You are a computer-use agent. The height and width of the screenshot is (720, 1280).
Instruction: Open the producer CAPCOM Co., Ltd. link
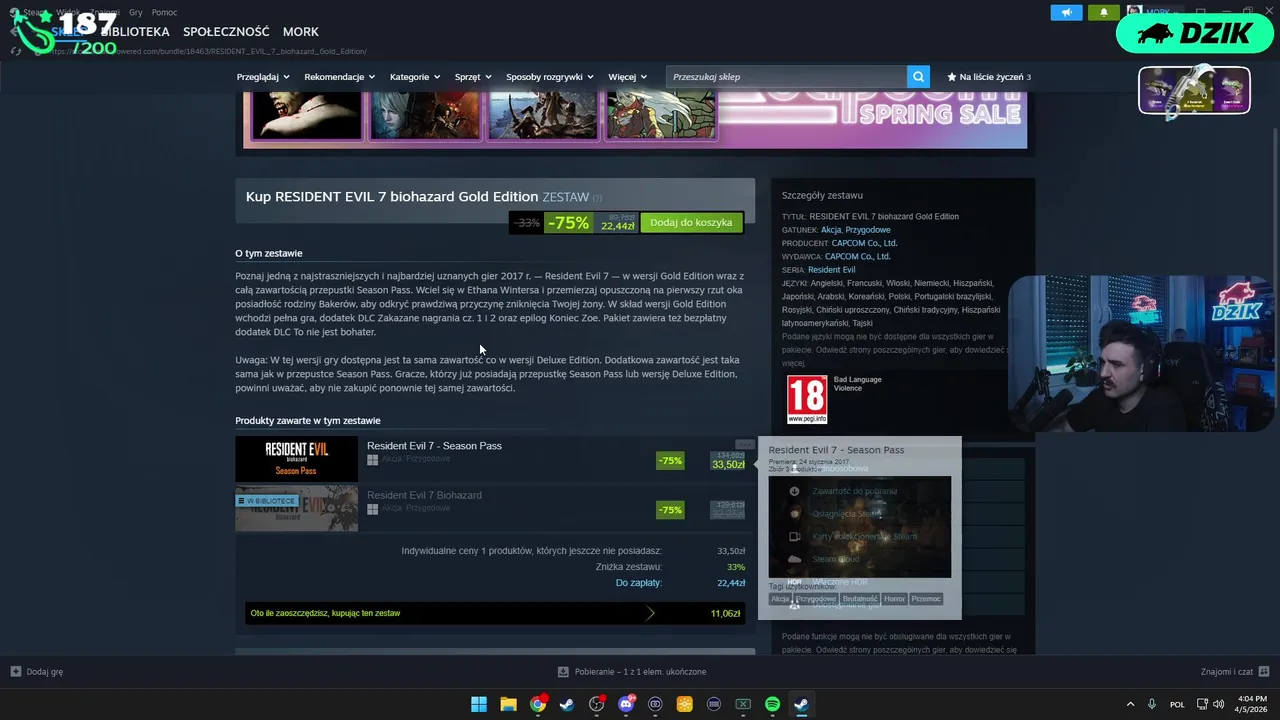pyautogui.click(x=864, y=243)
